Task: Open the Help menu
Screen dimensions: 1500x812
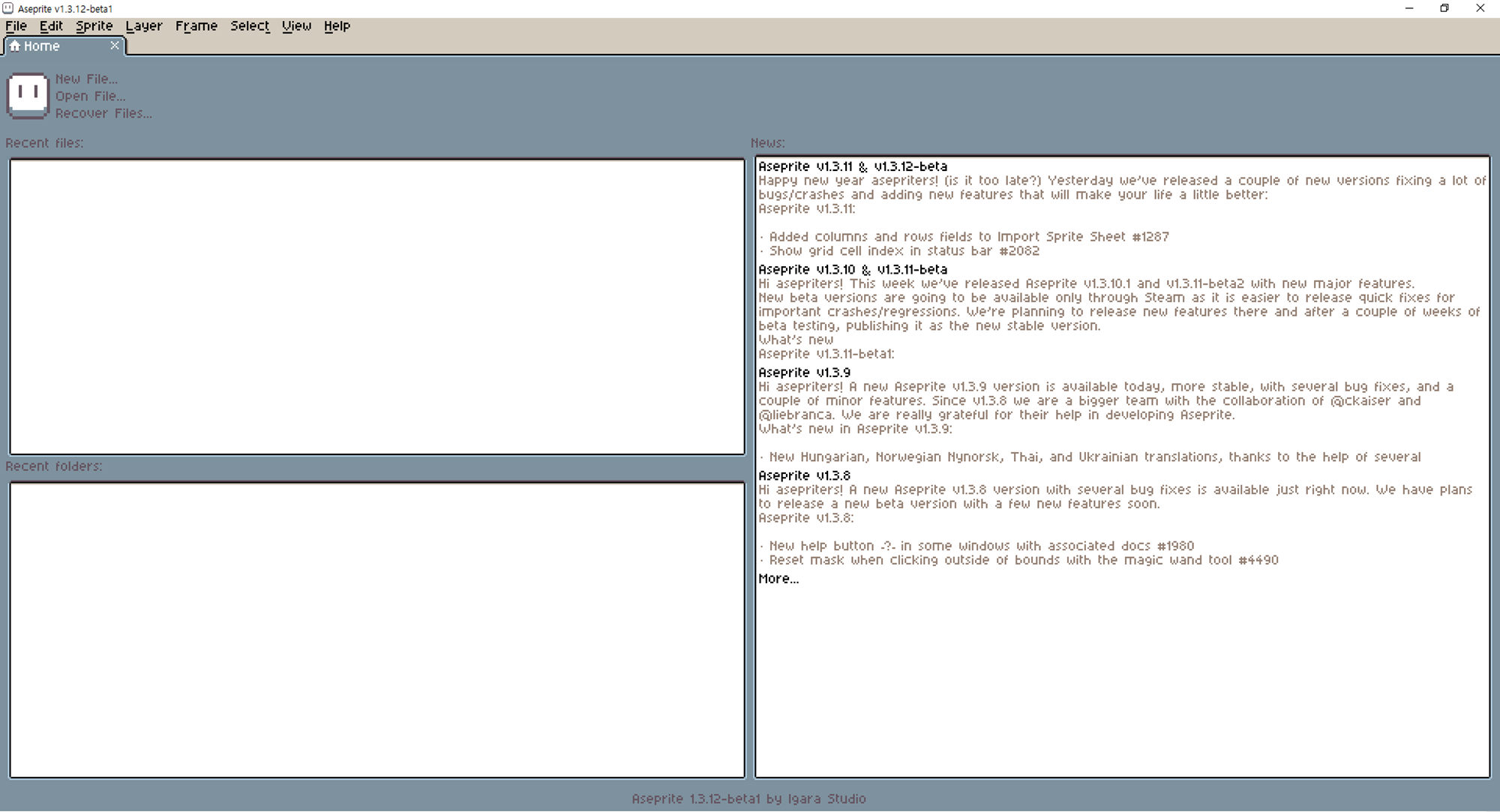Action: (337, 25)
